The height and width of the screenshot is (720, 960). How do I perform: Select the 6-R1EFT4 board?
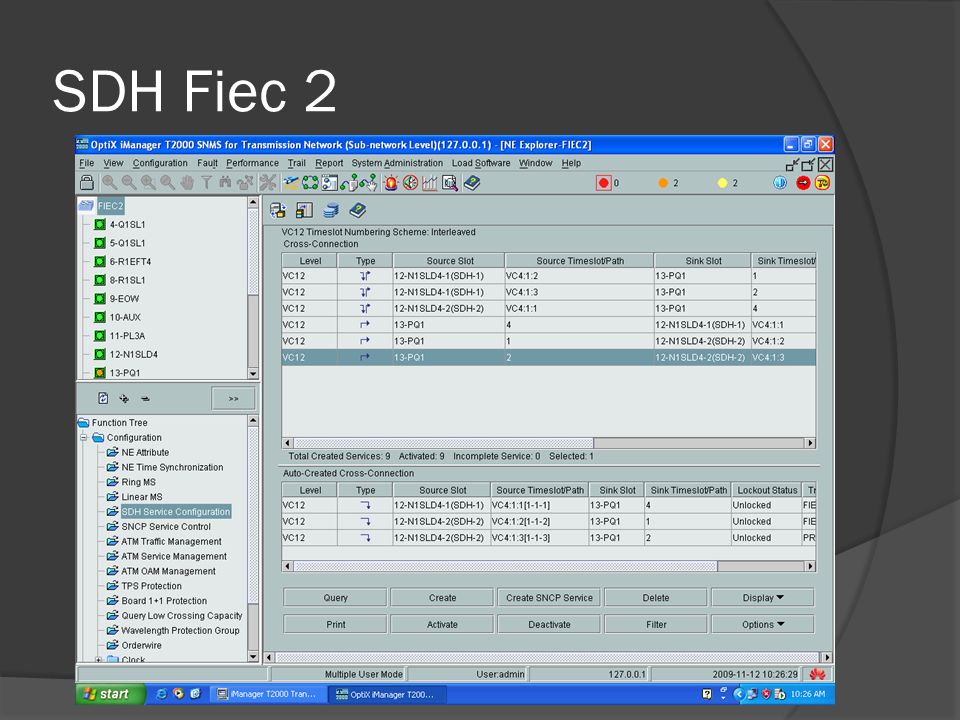pyautogui.click(x=130, y=261)
